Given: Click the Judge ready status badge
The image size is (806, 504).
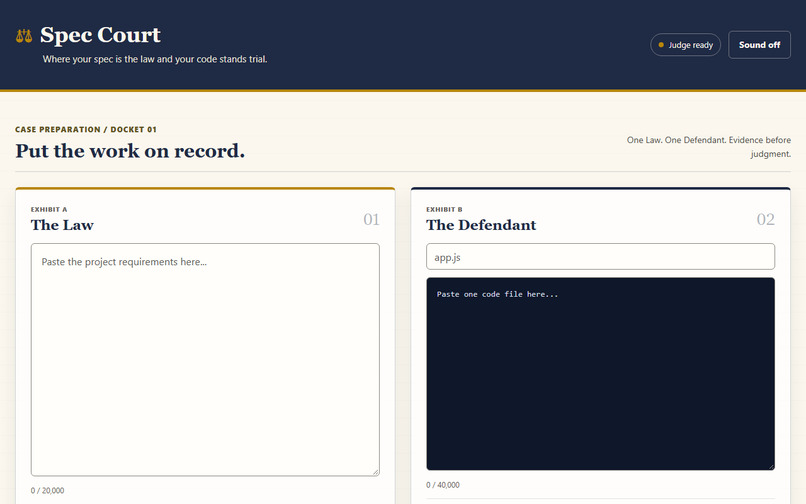Looking at the screenshot, I should click(685, 45).
